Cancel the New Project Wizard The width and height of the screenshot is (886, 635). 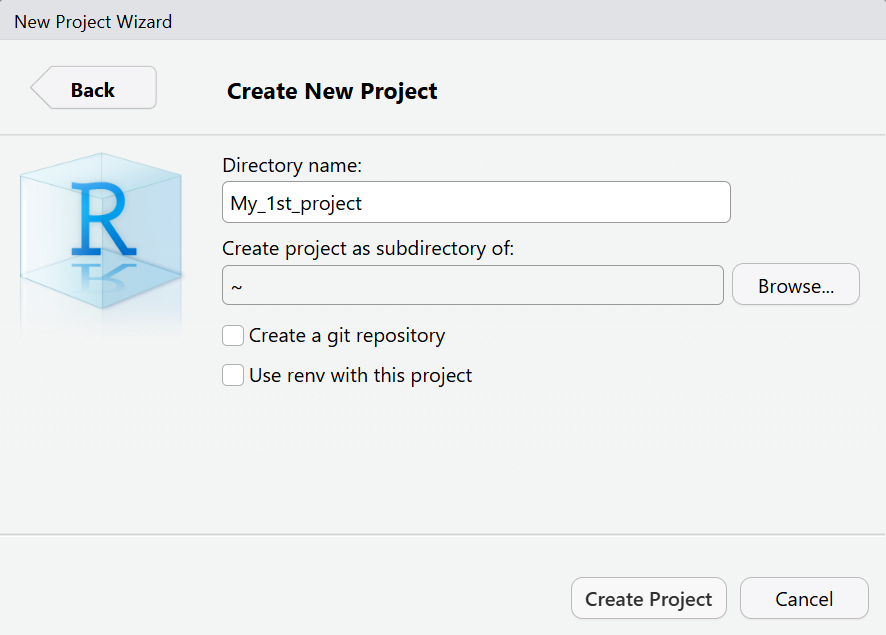803,599
